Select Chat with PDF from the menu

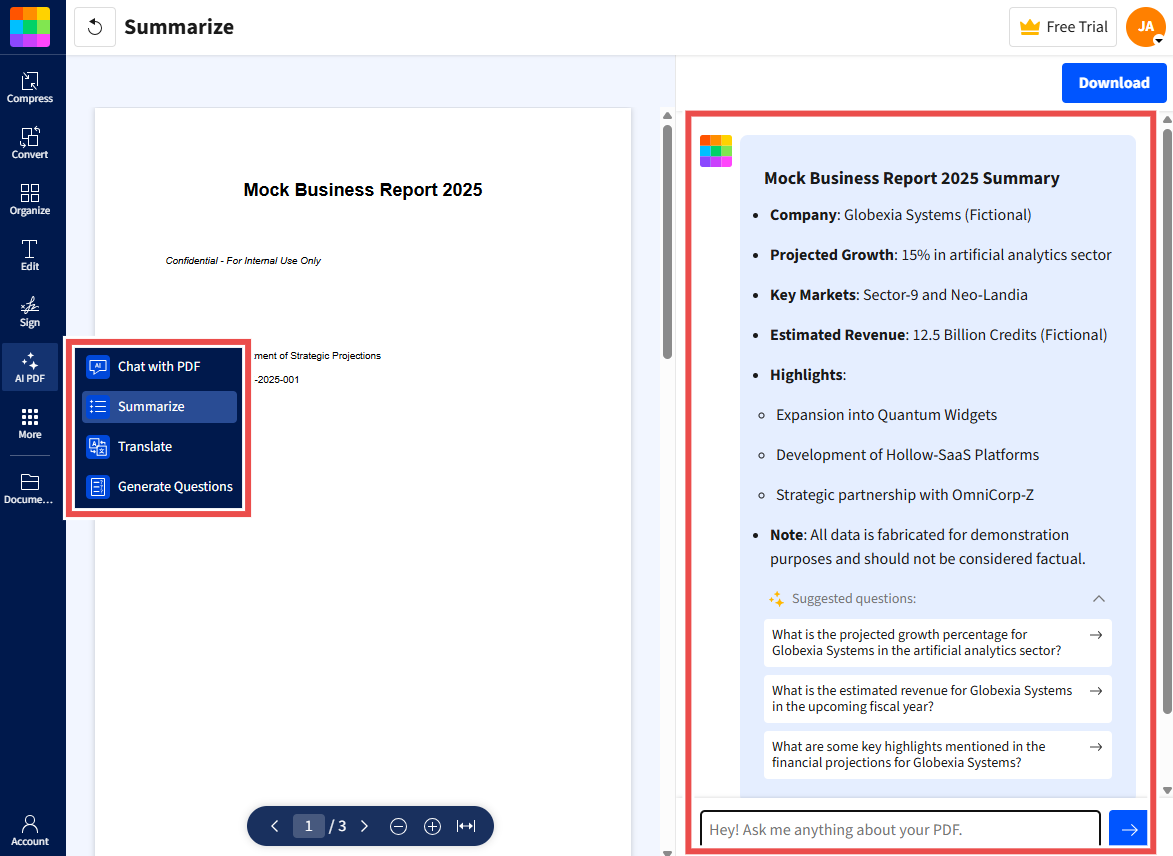[158, 367]
